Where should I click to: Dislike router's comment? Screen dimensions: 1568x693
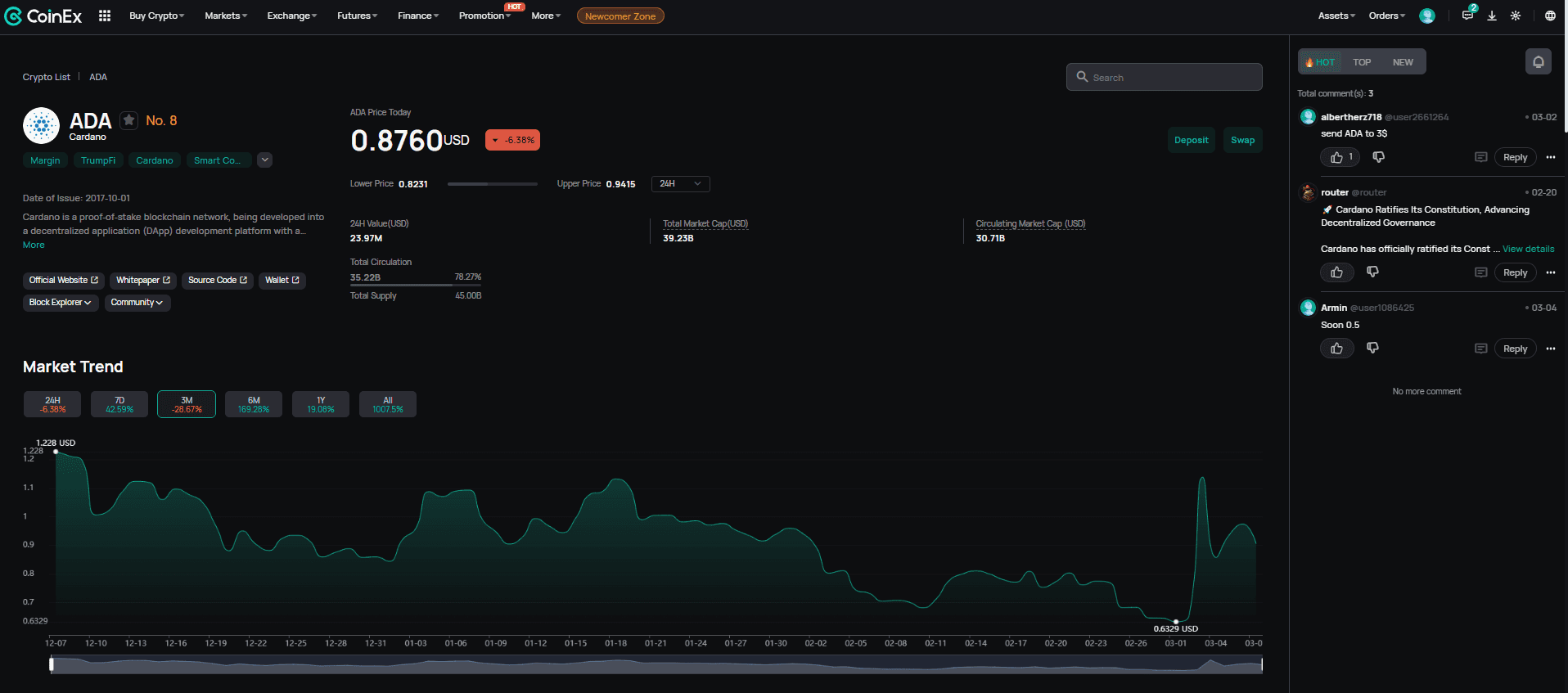1372,272
